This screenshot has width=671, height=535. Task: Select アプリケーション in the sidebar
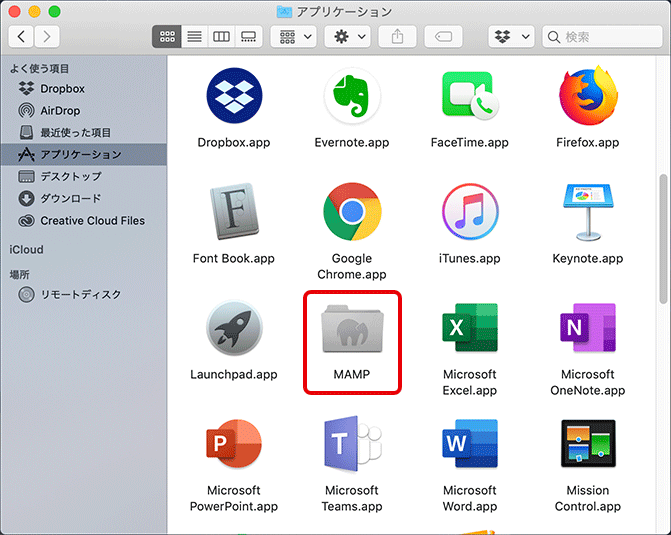click(84, 155)
